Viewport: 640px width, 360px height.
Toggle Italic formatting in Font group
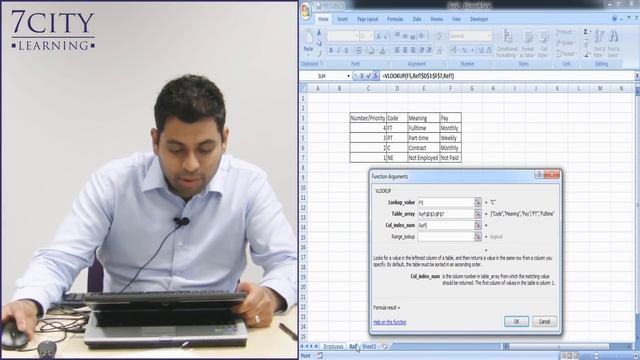338,51
